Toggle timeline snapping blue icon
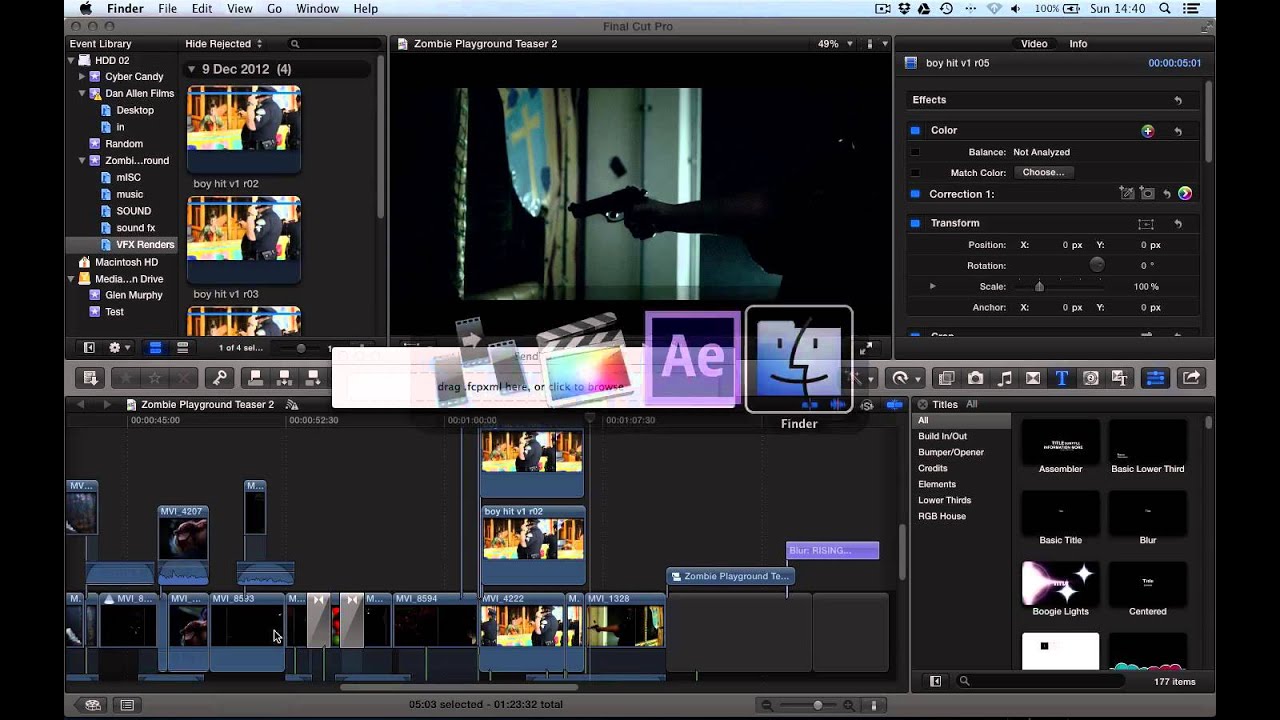The width and height of the screenshot is (1280, 720). click(894, 405)
